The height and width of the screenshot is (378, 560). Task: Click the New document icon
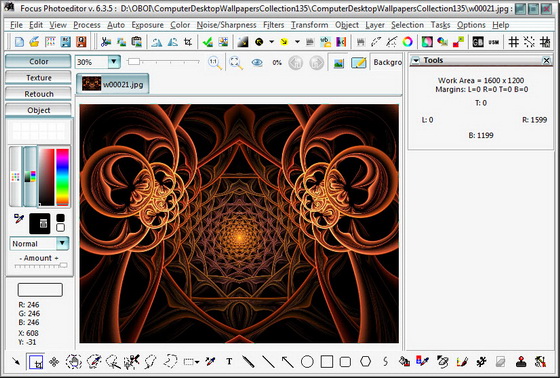pyautogui.click(x=19, y=42)
